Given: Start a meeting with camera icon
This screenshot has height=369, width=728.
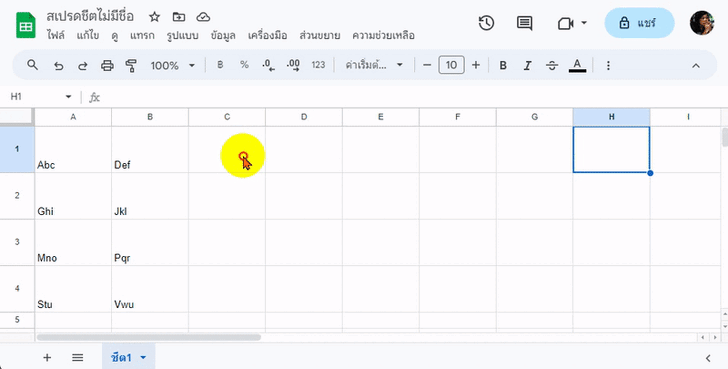Looking at the screenshot, I should [566, 23].
